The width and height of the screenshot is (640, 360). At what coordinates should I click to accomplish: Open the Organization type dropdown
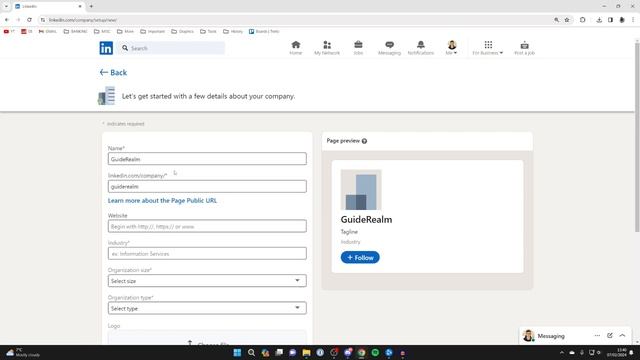[207, 308]
